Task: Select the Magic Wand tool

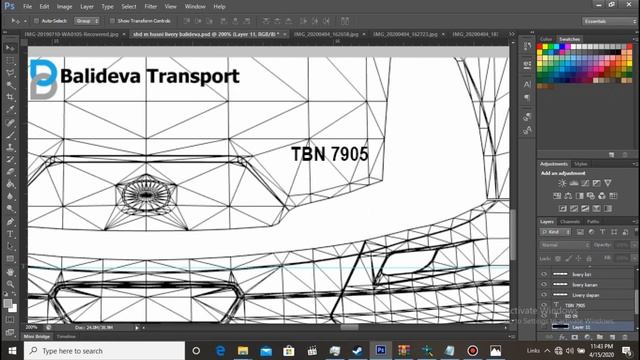Action: (10, 85)
